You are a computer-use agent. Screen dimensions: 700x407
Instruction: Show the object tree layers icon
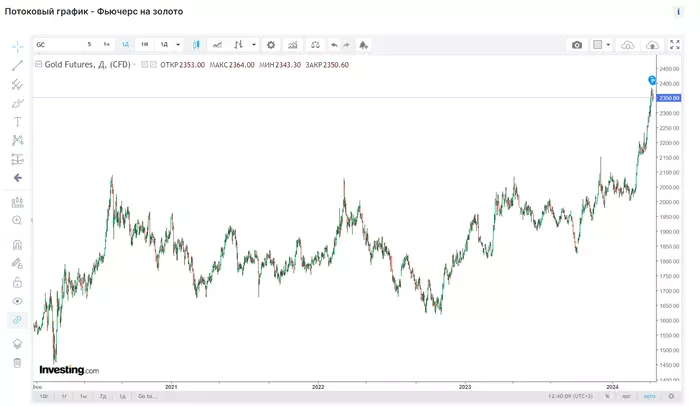17,344
